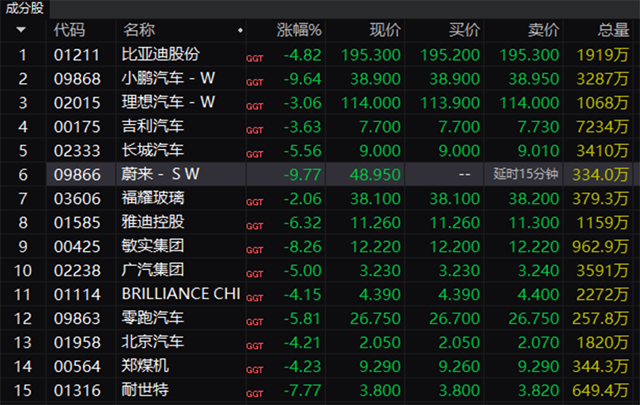Click stock code 09868
The image size is (640, 405).
pos(77,79)
